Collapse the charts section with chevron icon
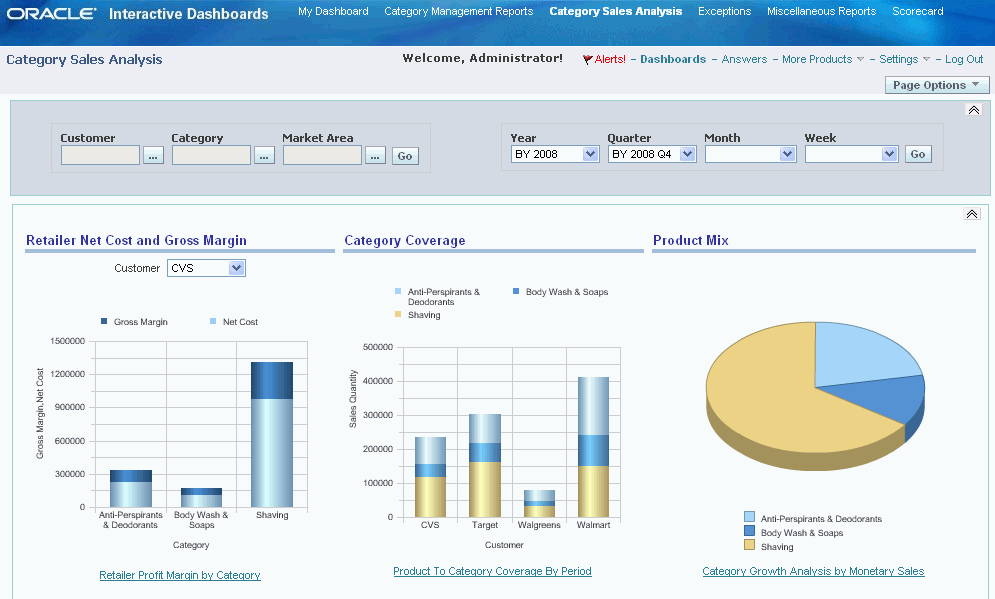Image resolution: width=995 pixels, height=599 pixels. pyautogui.click(x=972, y=214)
